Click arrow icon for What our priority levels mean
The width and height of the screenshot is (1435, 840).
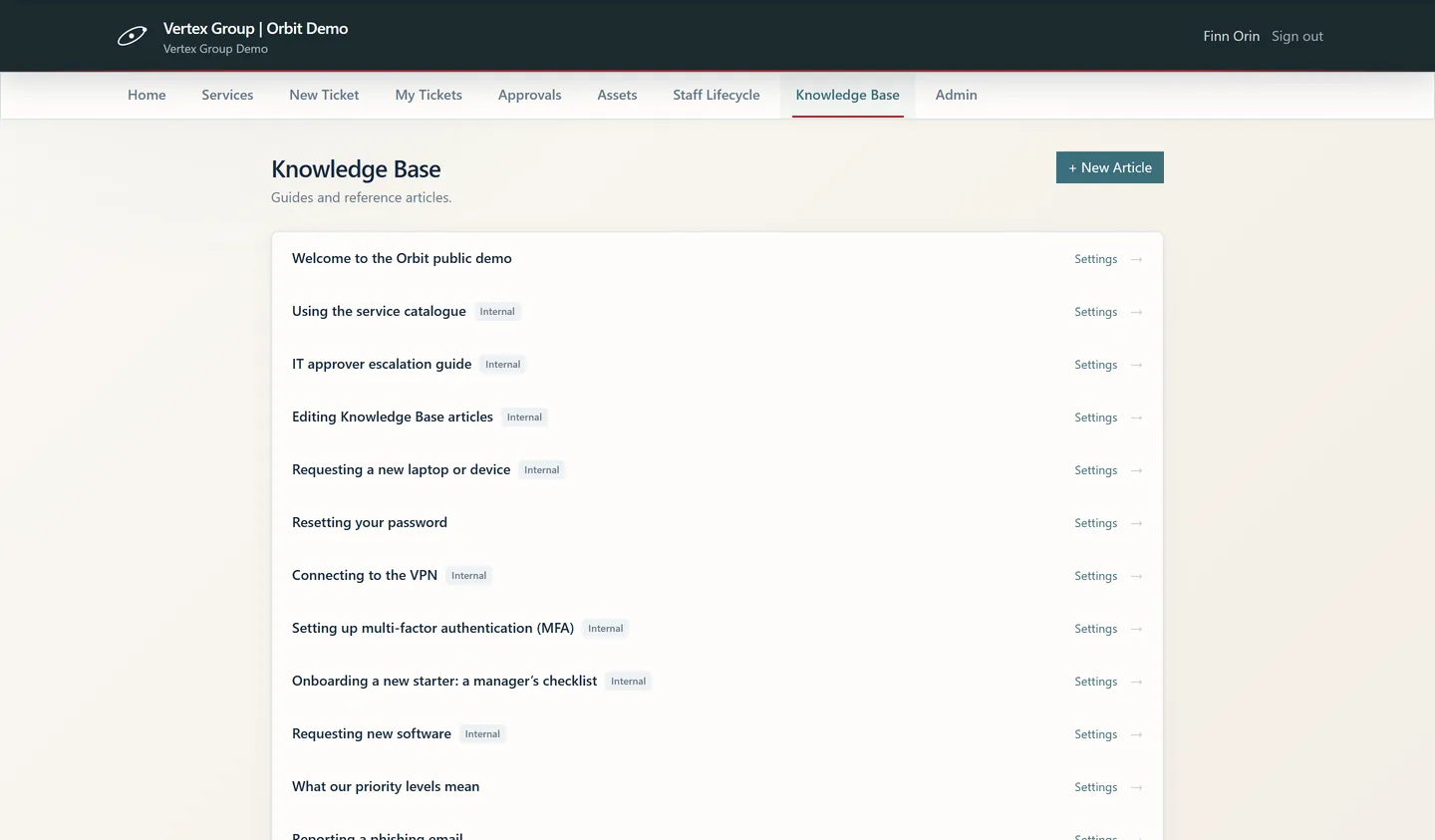(x=1136, y=787)
